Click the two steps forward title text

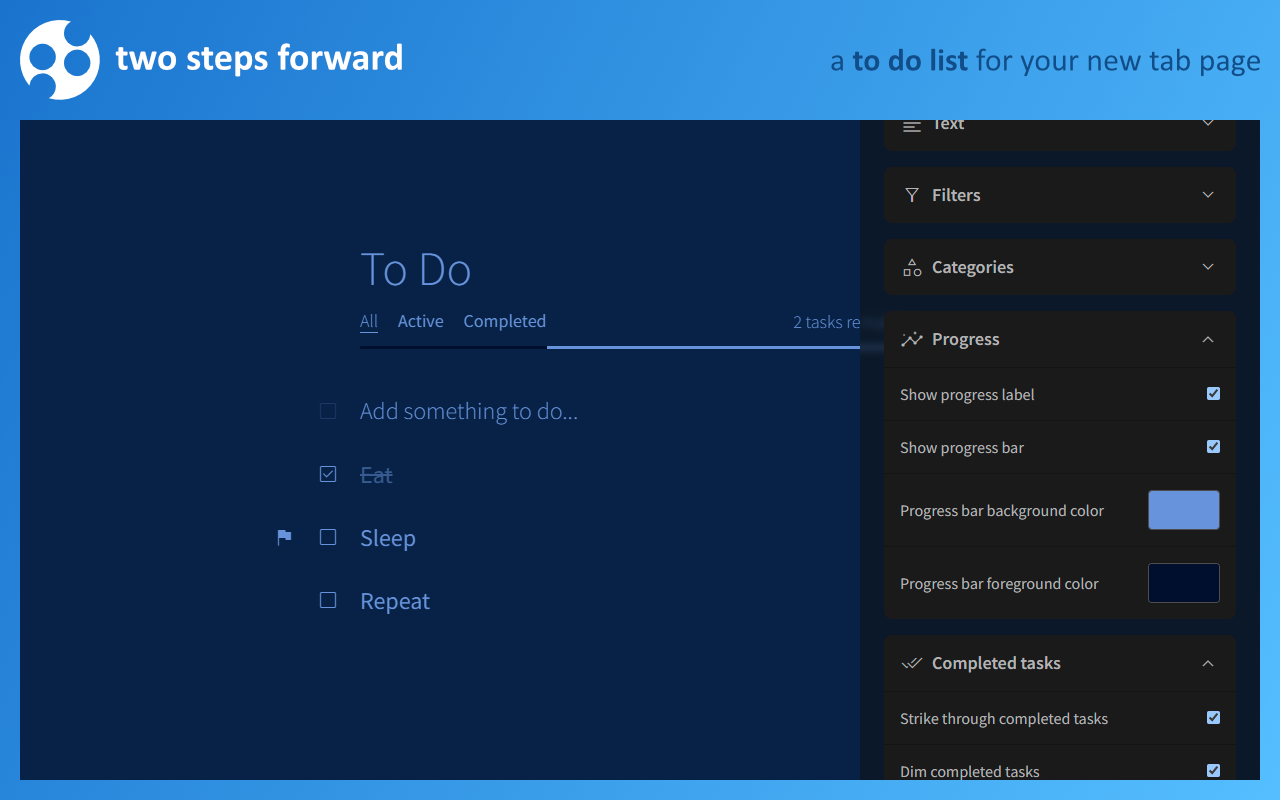click(x=260, y=58)
